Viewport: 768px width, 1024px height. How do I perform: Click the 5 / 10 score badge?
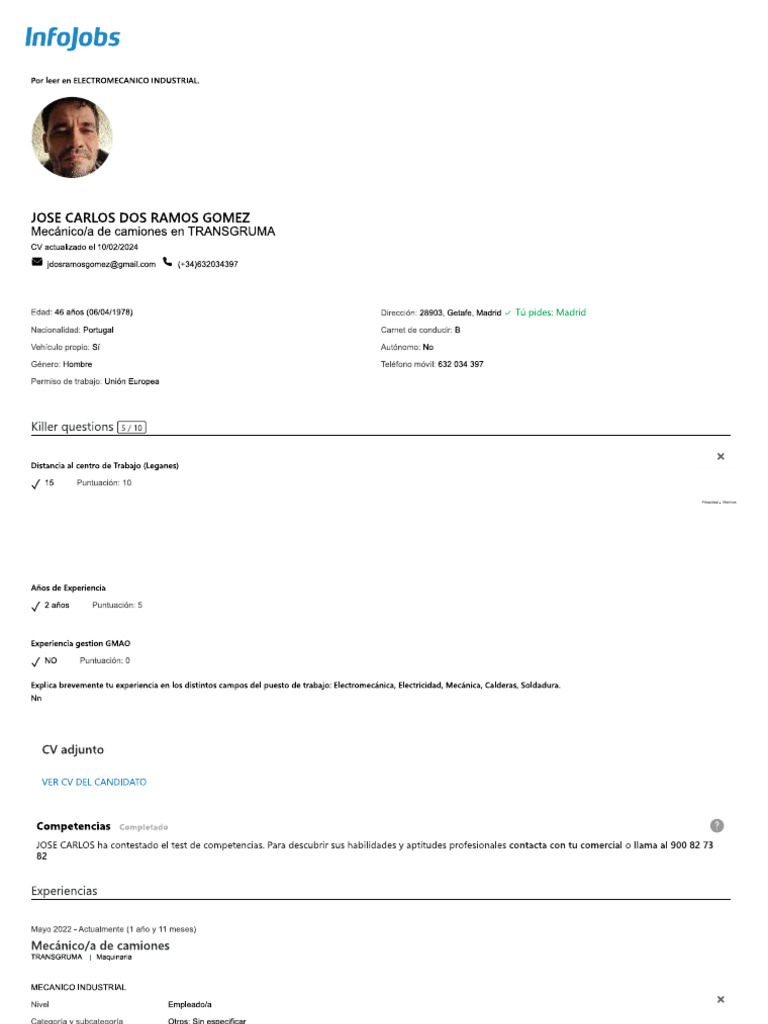click(132, 427)
